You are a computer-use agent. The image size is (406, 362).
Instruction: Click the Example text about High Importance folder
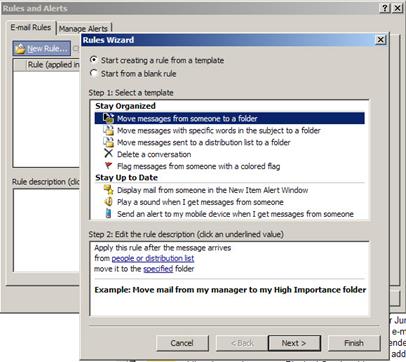[x=230, y=290]
